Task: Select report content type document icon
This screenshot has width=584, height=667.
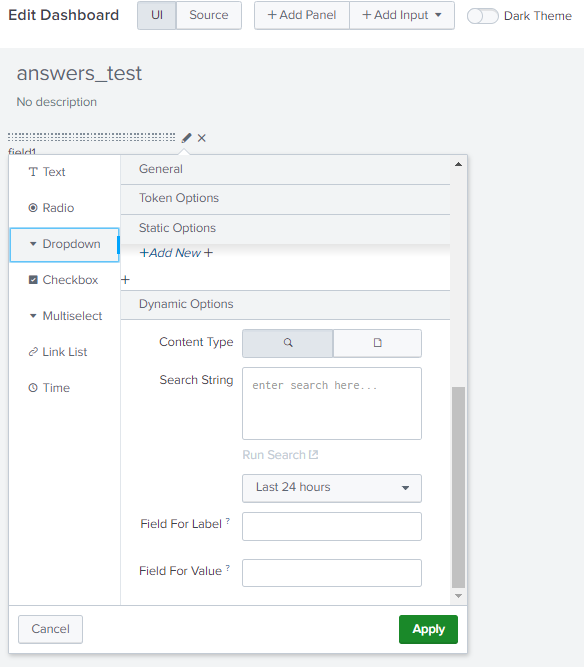Action: [377, 343]
